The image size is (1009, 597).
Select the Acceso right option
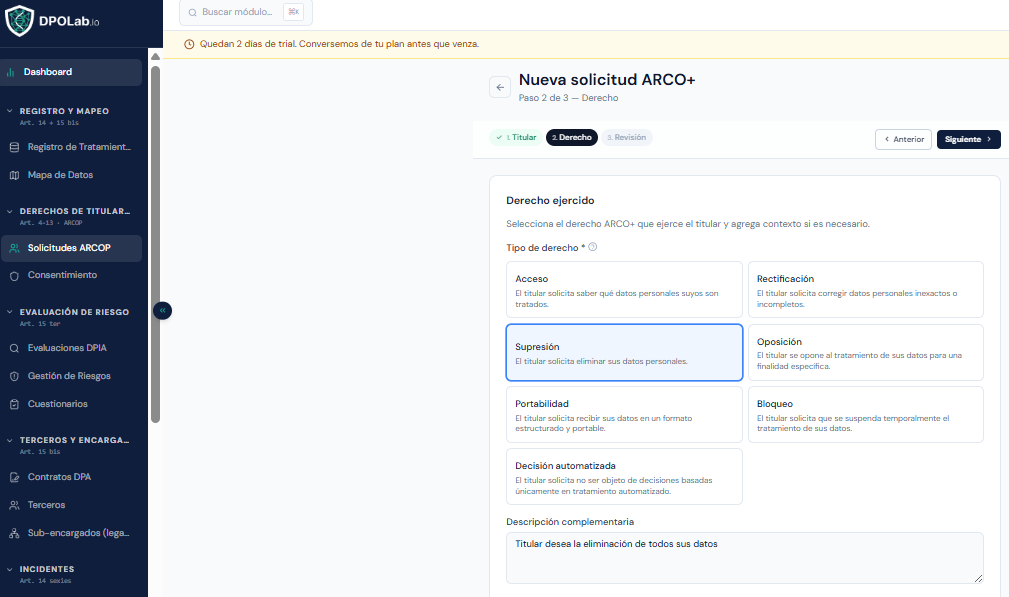coord(624,289)
